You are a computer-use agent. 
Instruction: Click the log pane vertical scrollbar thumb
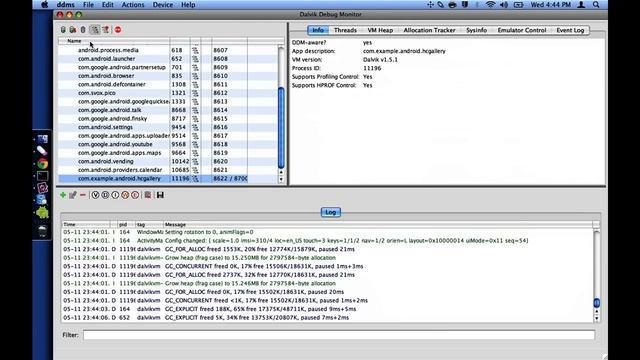coord(596,303)
